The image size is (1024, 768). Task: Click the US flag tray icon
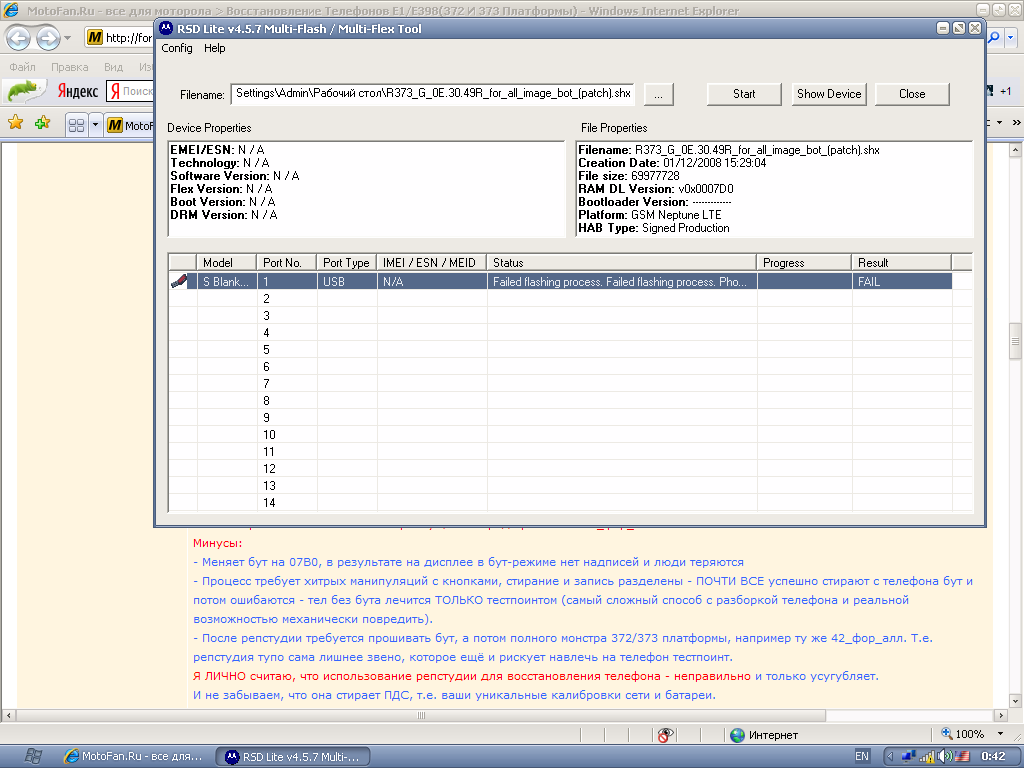pyautogui.click(x=962, y=756)
